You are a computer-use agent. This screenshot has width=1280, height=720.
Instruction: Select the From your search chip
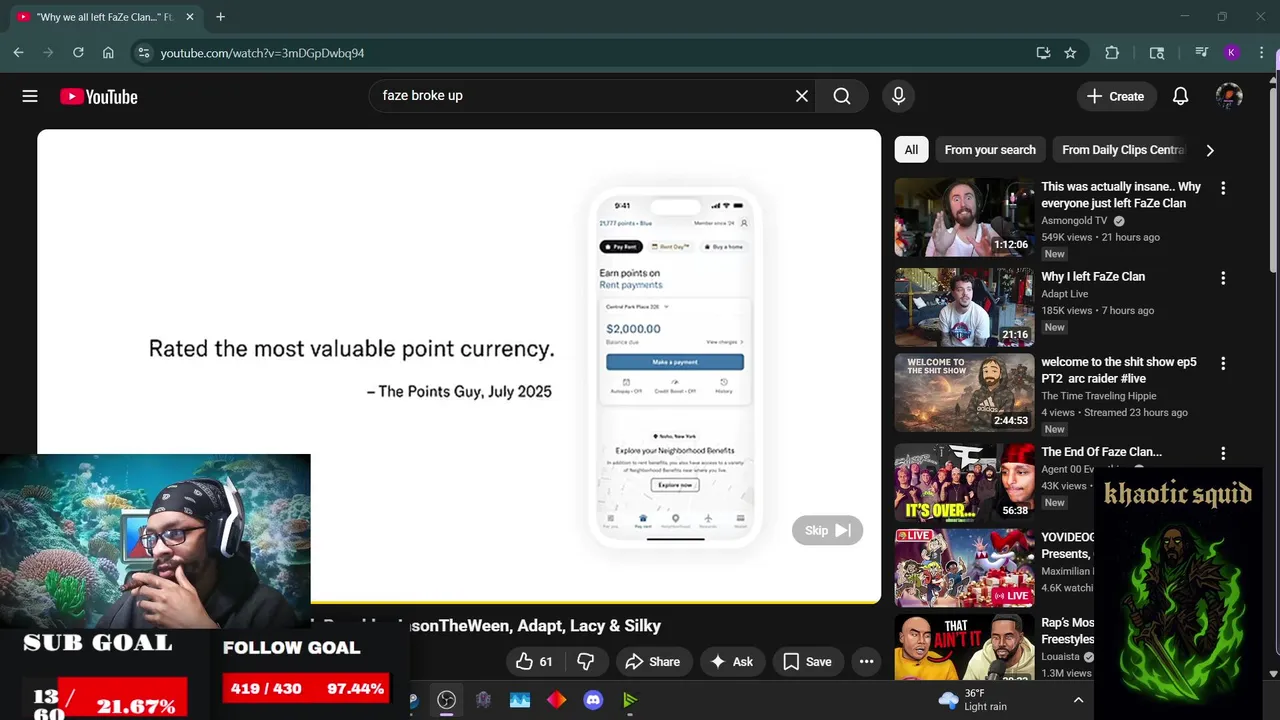pyautogui.click(x=990, y=150)
